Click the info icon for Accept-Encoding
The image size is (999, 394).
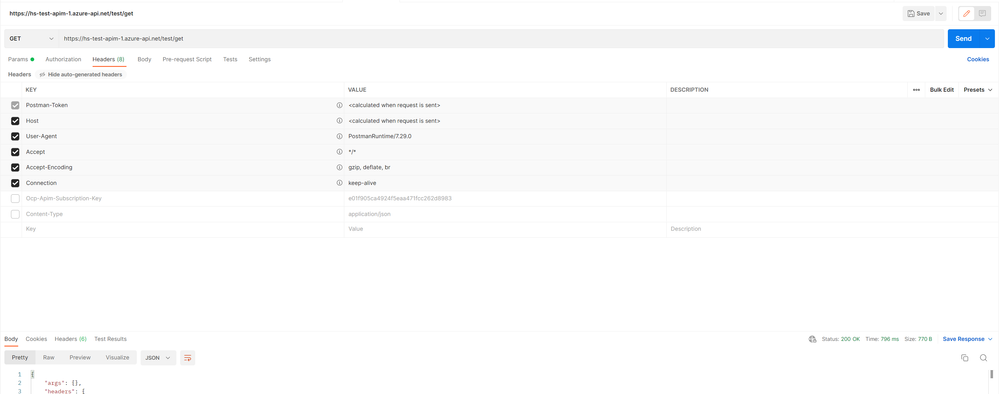pos(340,168)
